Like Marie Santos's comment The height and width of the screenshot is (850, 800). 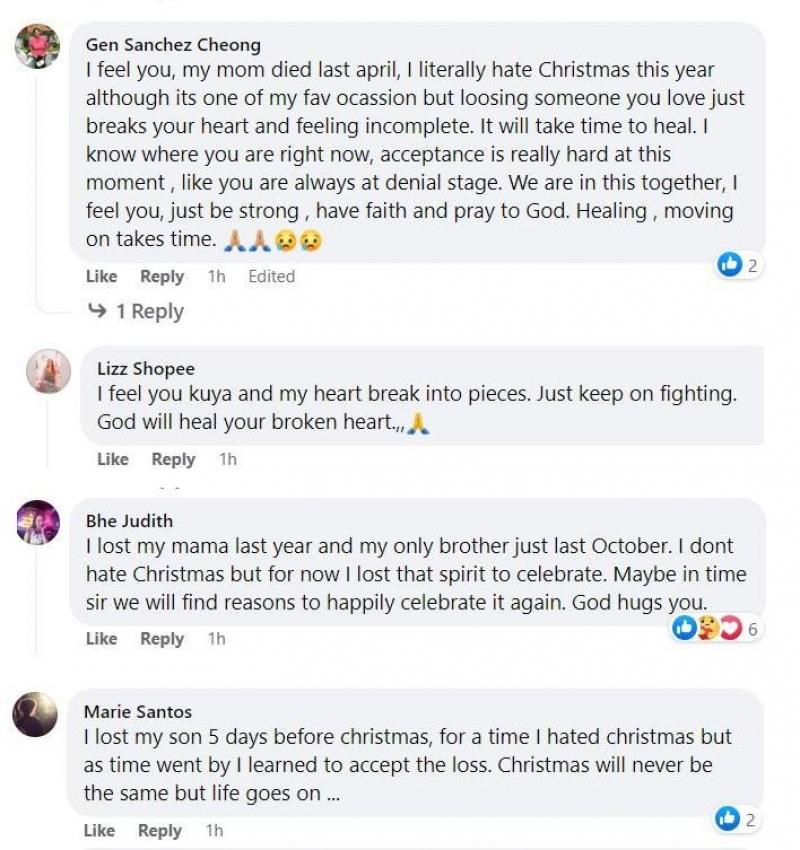(x=99, y=831)
